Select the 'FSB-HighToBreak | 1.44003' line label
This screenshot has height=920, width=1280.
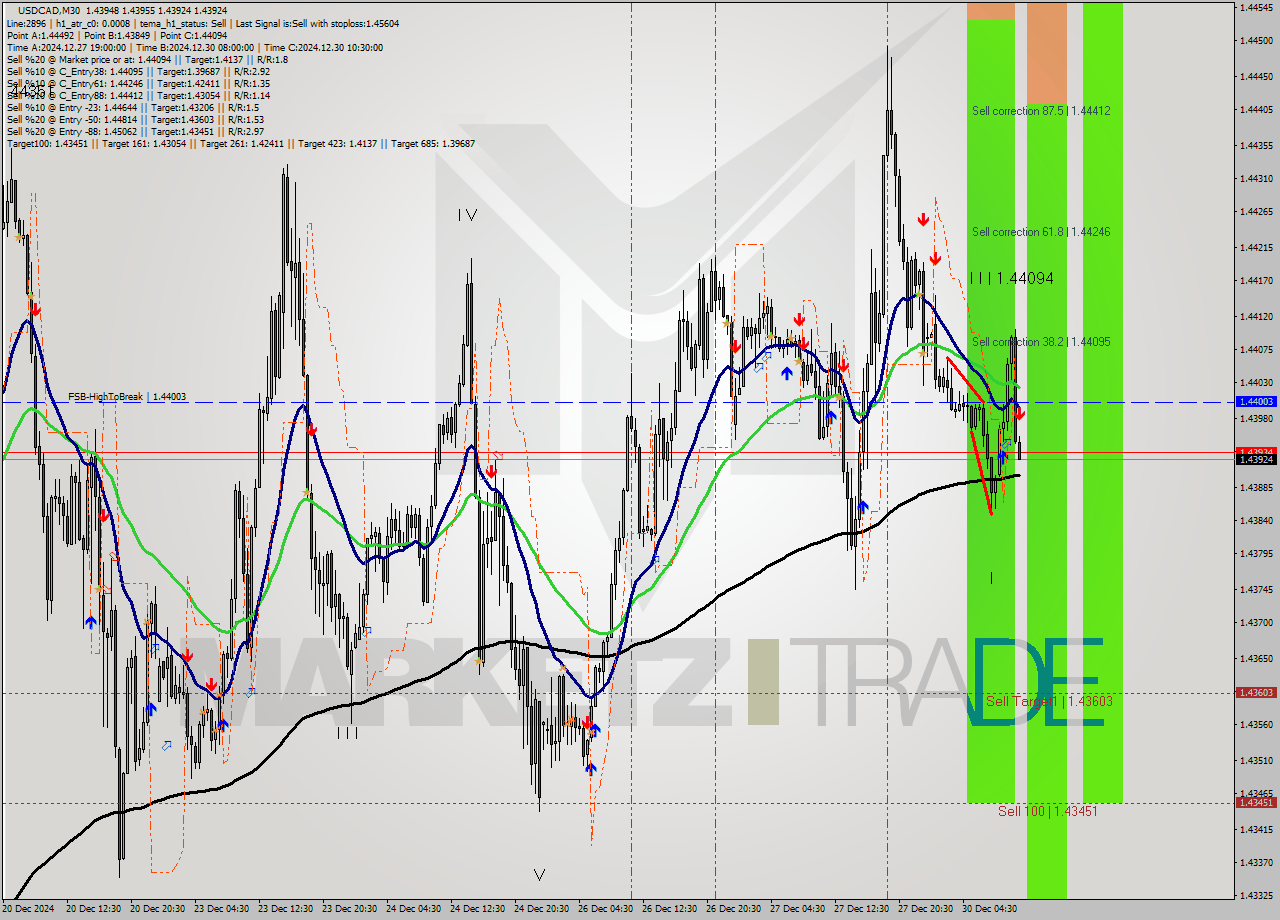click(127, 397)
